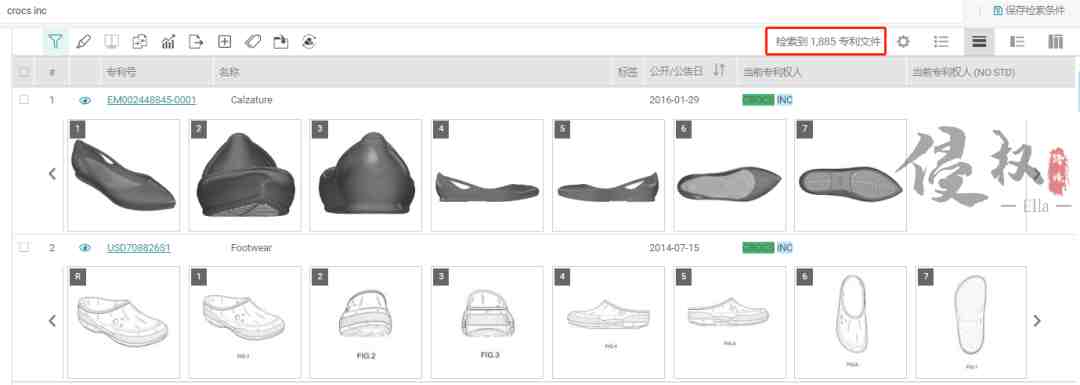
Task: Open the tag label icon
Action: (253, 41)
